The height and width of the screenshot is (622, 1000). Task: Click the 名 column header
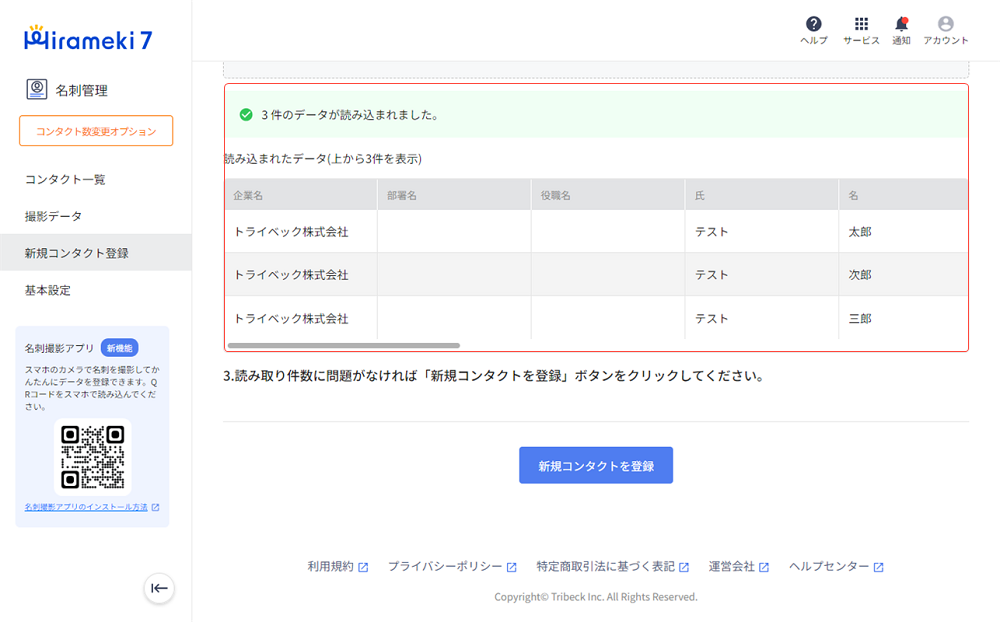click(903, 195)
